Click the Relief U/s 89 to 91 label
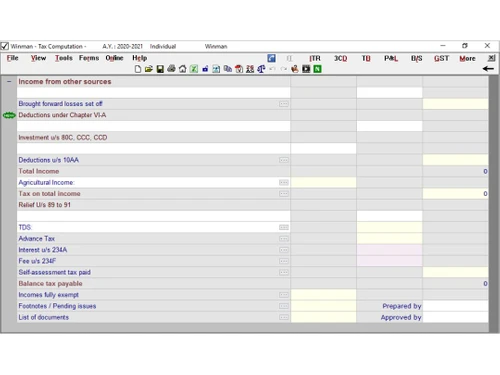 click(x=44, y=205)
